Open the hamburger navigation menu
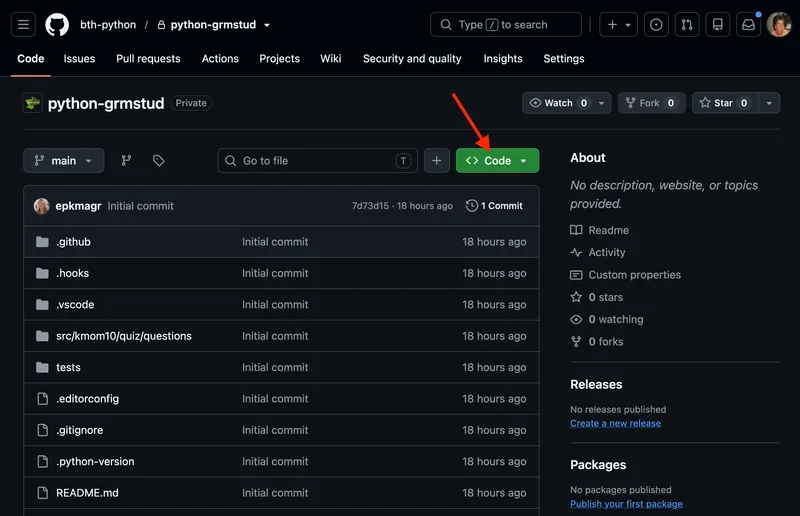 [x=23, y=24]
